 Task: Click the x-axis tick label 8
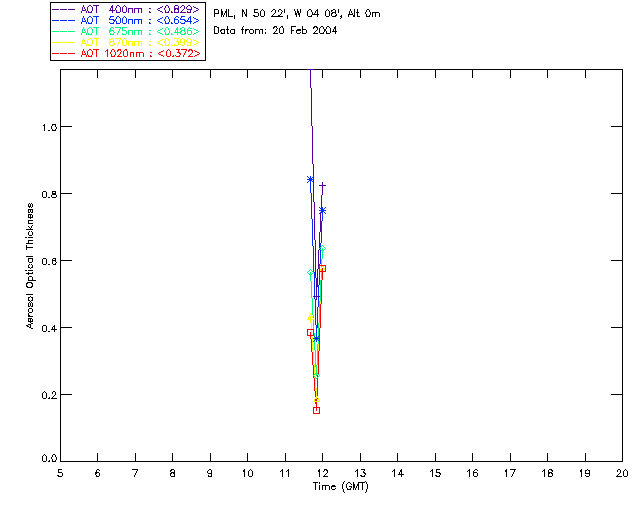coord(172,473)
